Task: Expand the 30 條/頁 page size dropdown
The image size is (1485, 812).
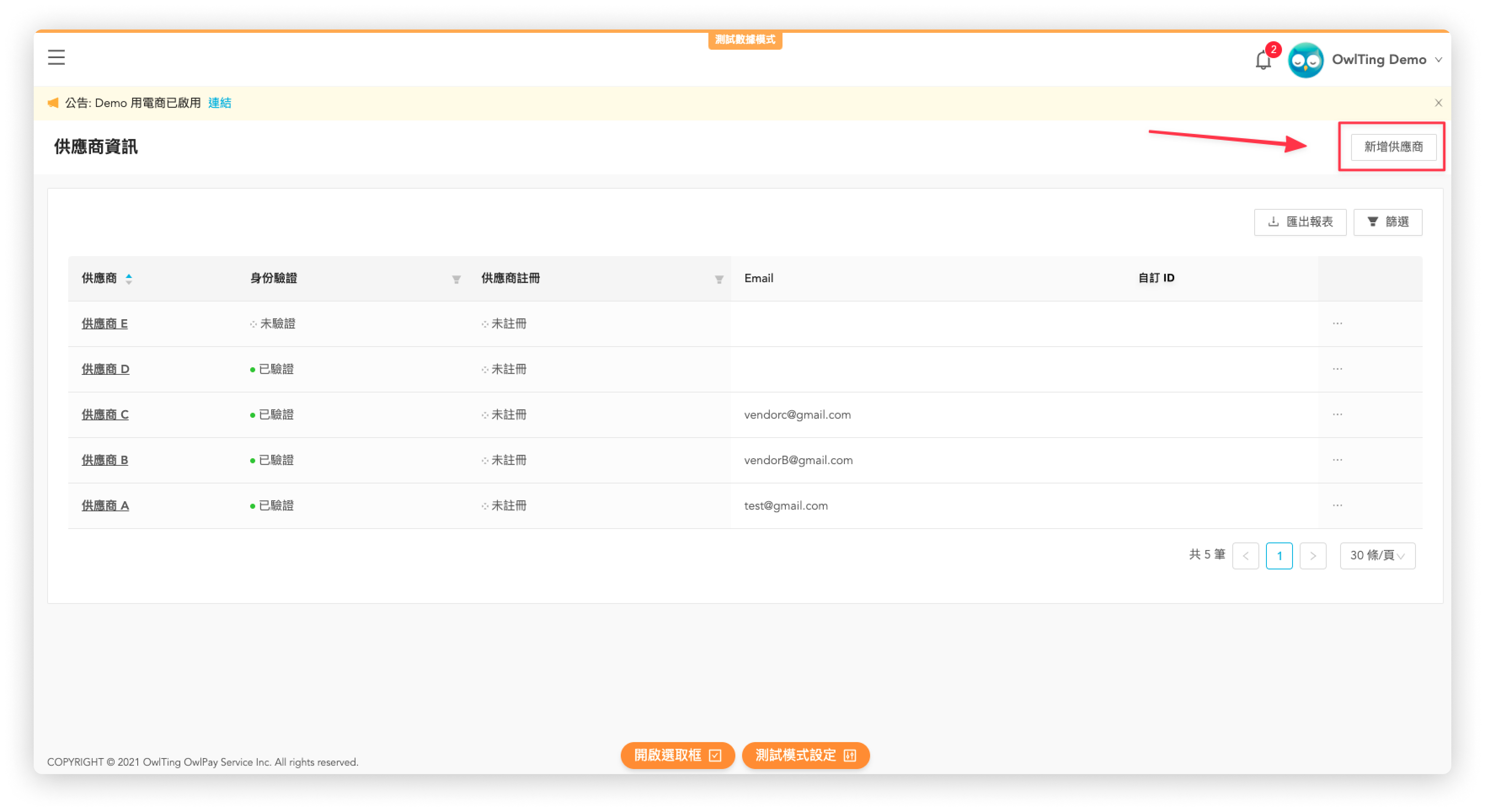Action: 1377,556
